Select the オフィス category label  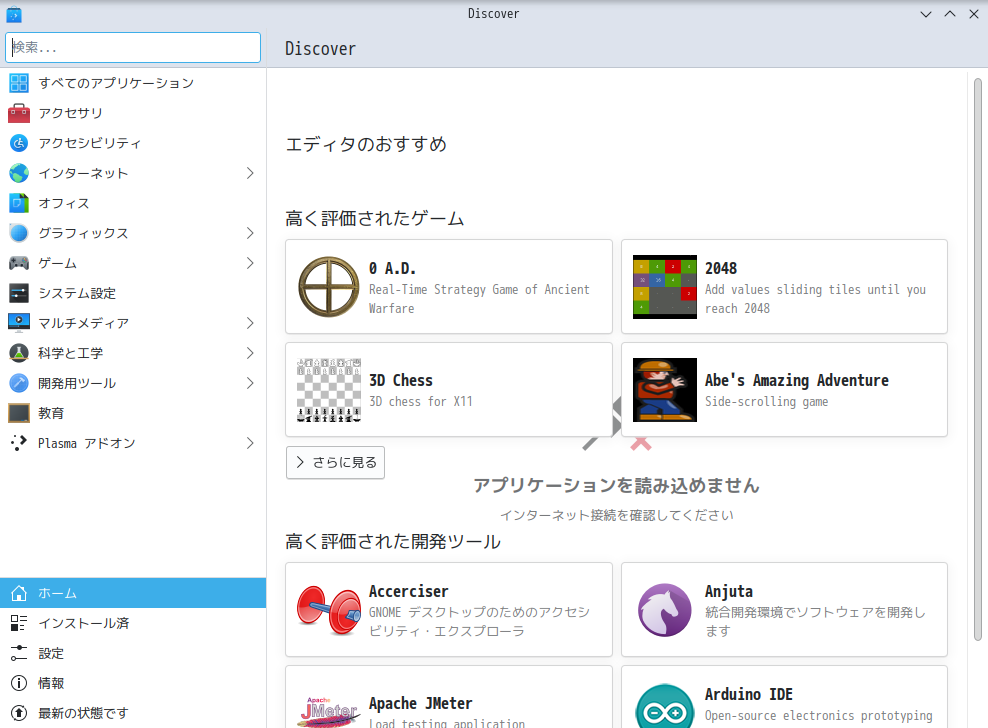[x=64, y=203]
